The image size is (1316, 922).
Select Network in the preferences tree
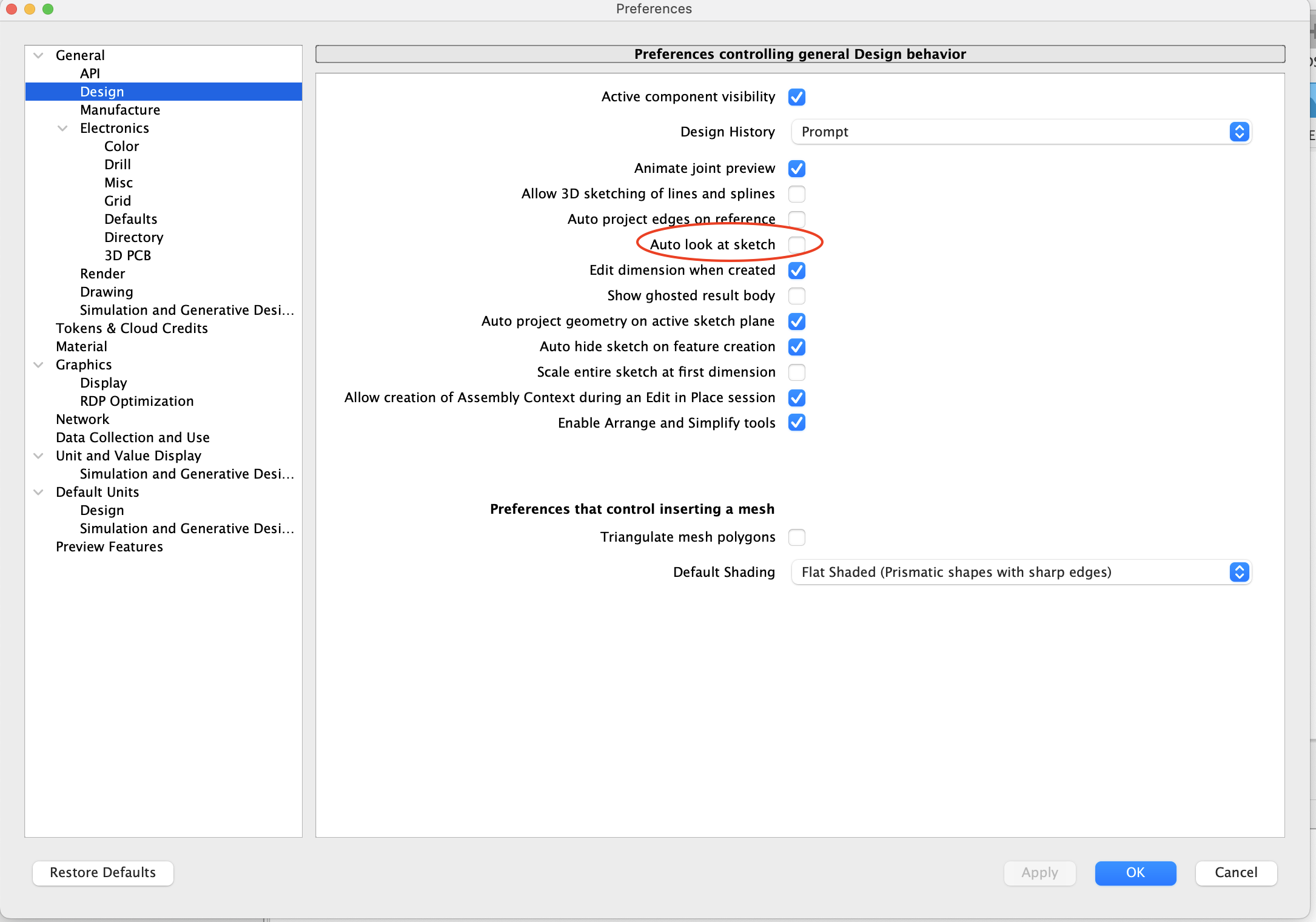(82, 420)
